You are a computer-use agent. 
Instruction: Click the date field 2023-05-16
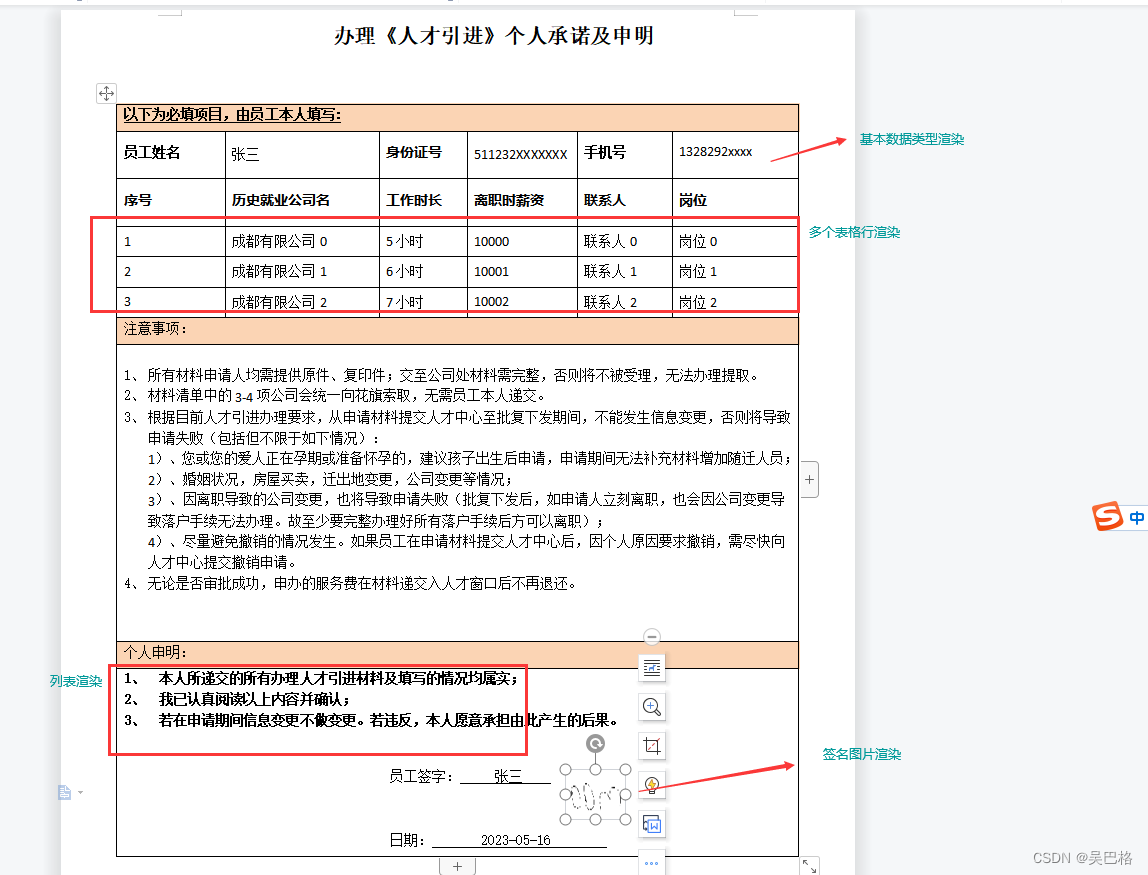pos(516,840)
